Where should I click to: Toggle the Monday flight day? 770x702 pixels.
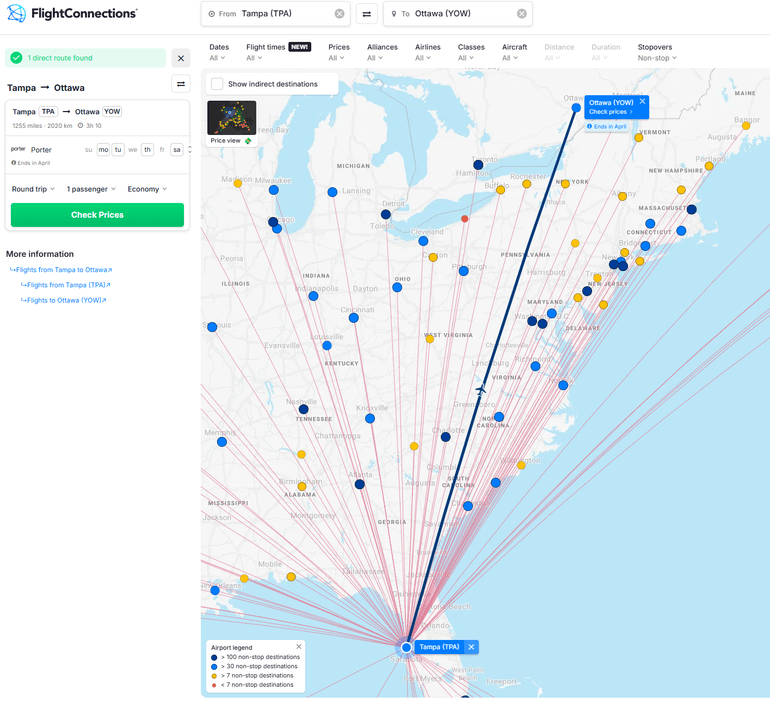(x=103, y=149)
